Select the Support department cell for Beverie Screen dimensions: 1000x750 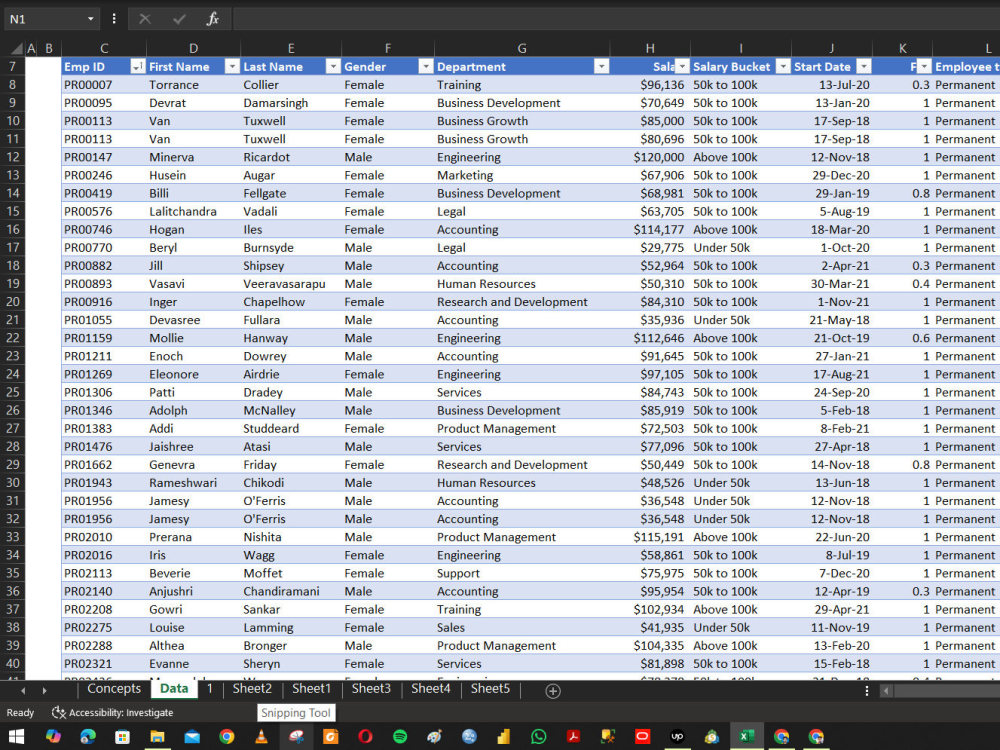pyautogui.click(x=522, y=573)
